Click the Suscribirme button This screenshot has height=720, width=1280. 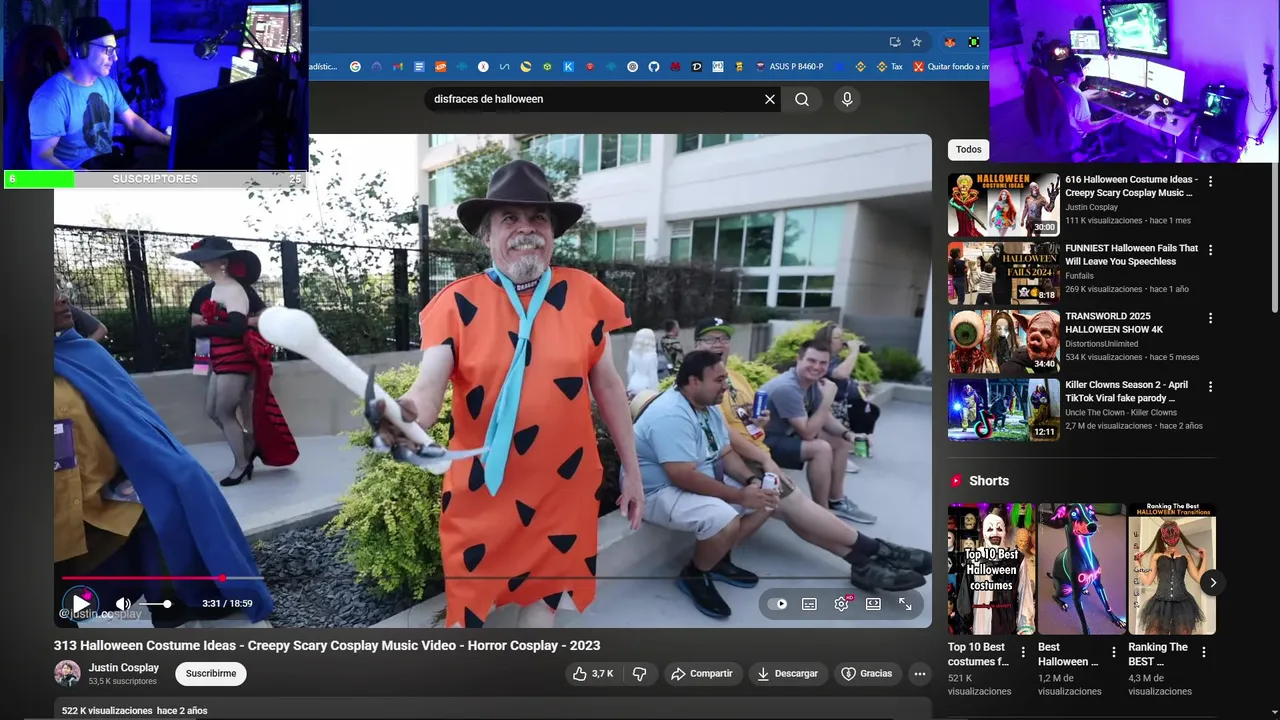click(x=211, y=674)
